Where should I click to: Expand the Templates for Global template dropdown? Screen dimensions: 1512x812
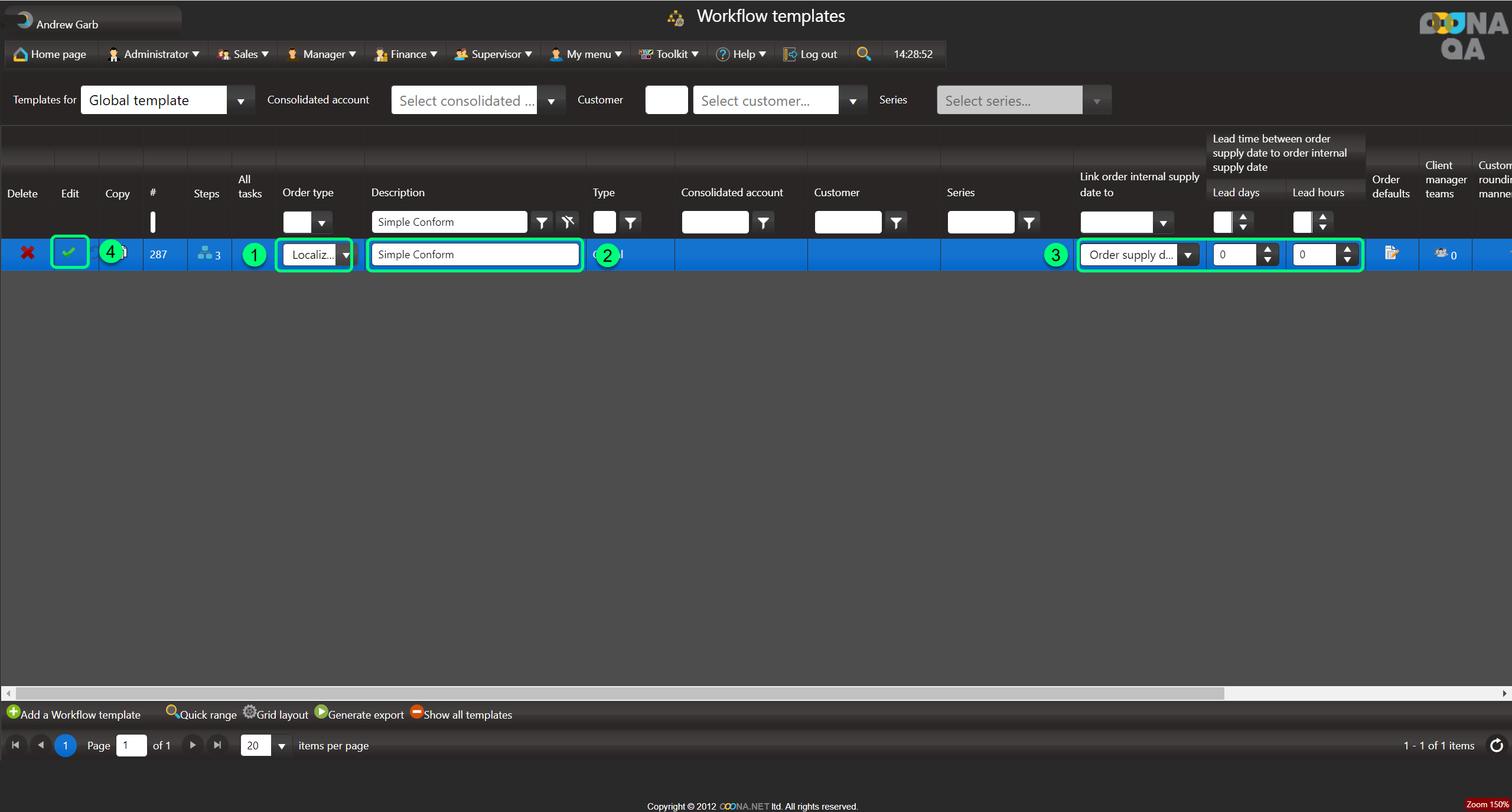(240, 101)
